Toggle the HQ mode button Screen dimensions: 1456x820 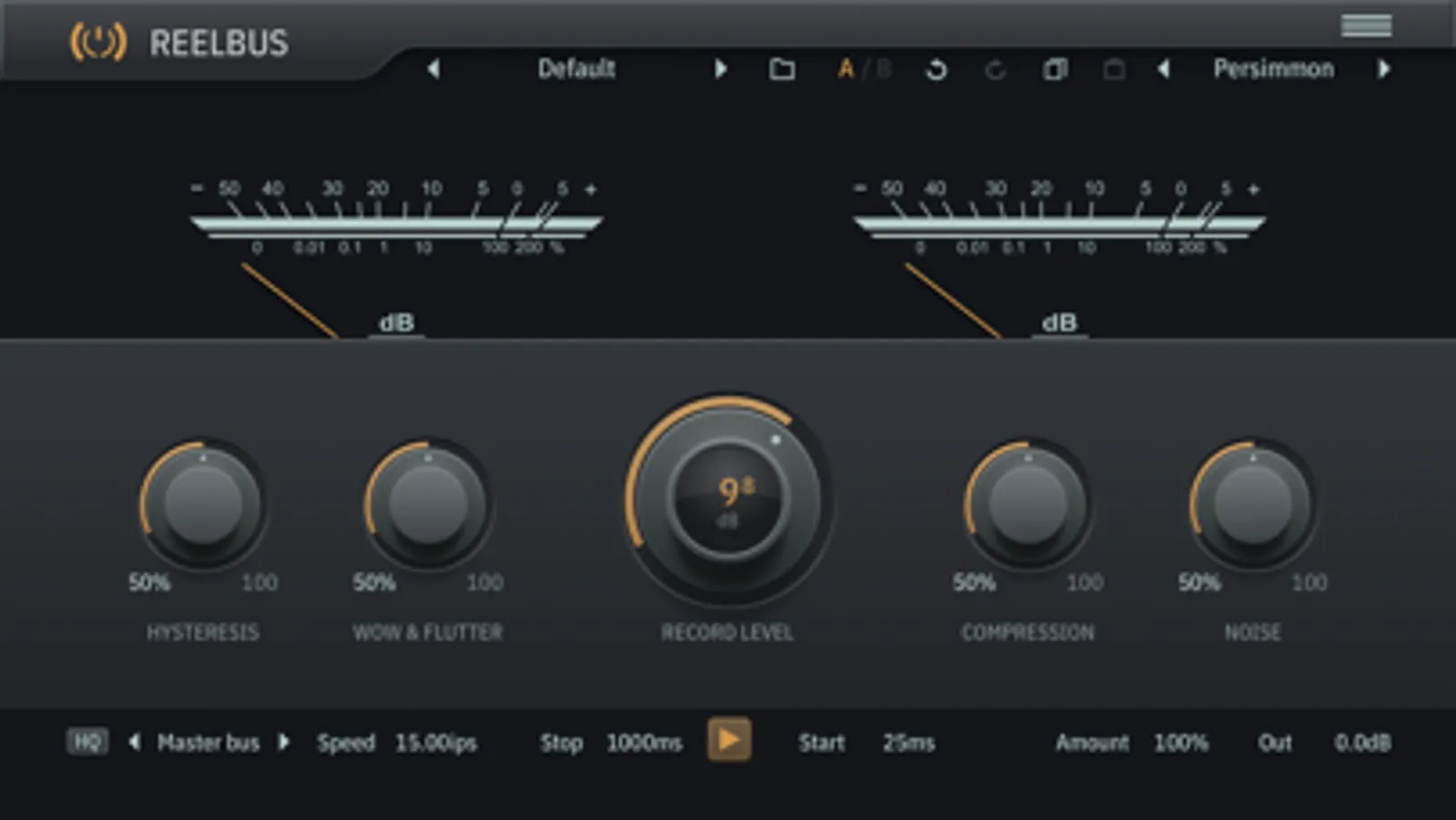coord(87,742)
